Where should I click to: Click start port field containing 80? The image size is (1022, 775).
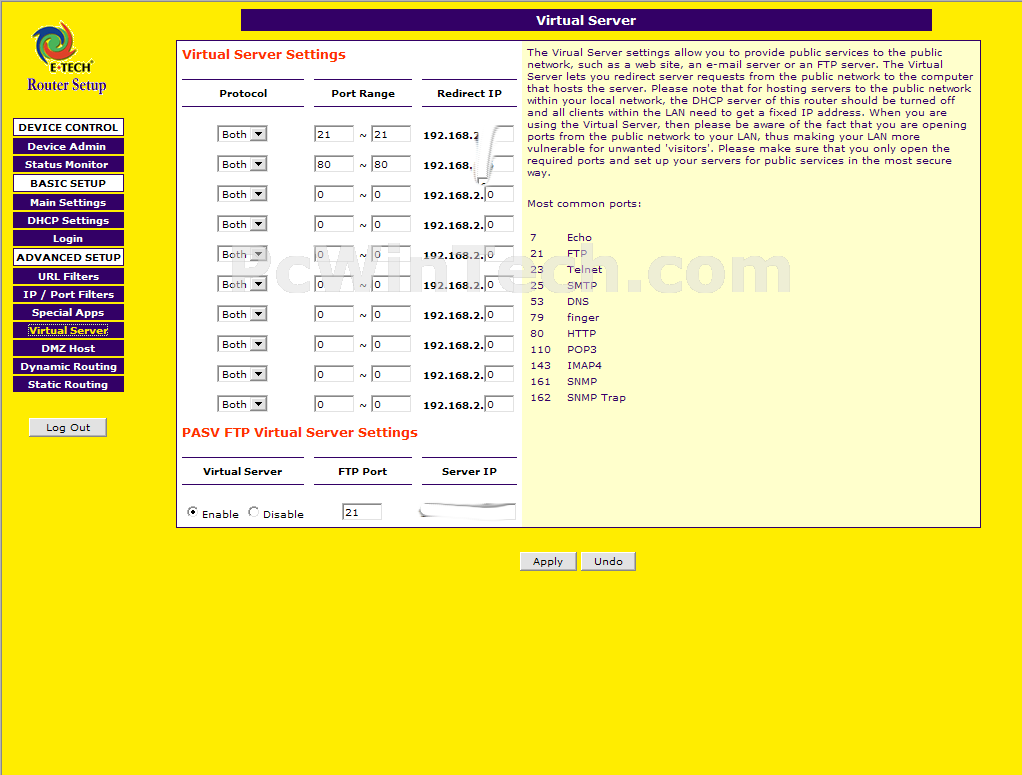point(334,164)
